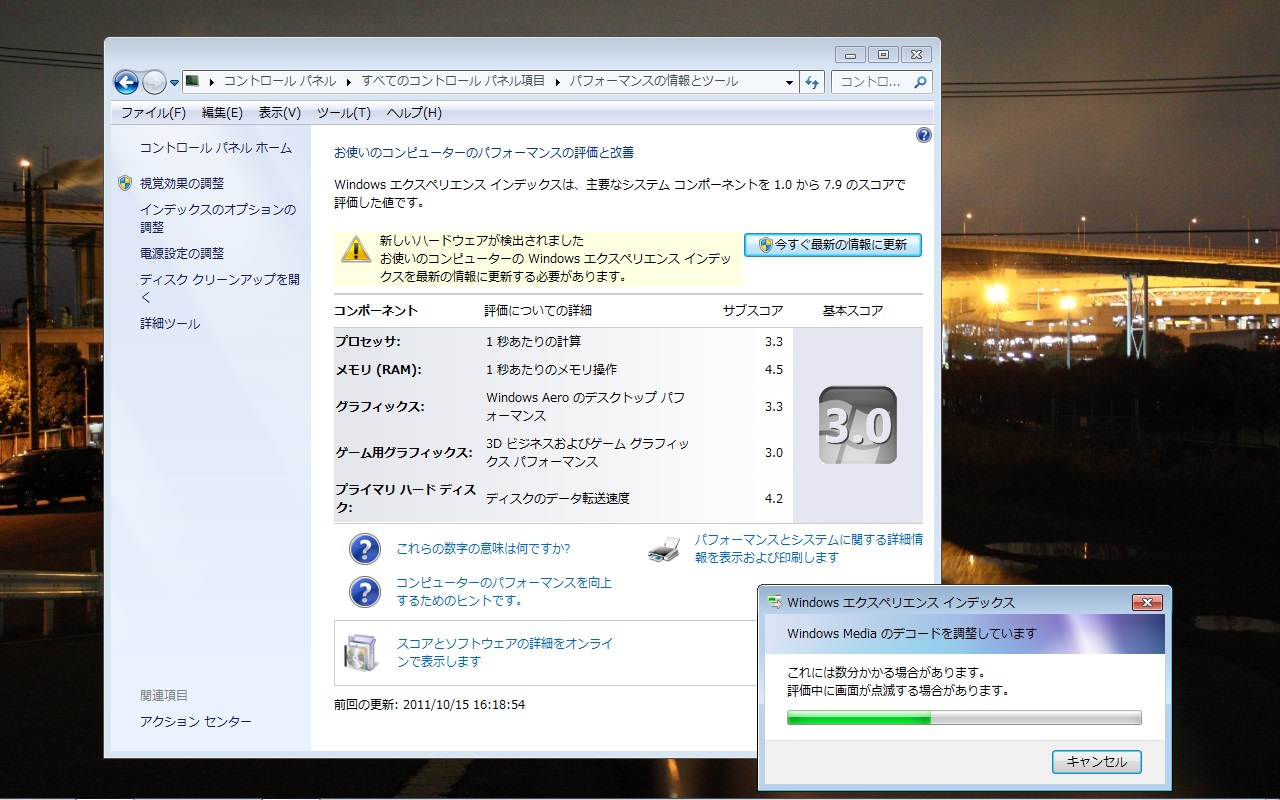The image size is (1280, 800).
Task: Open the recent pages dropdown arrow
Action: tap(175, 82)
